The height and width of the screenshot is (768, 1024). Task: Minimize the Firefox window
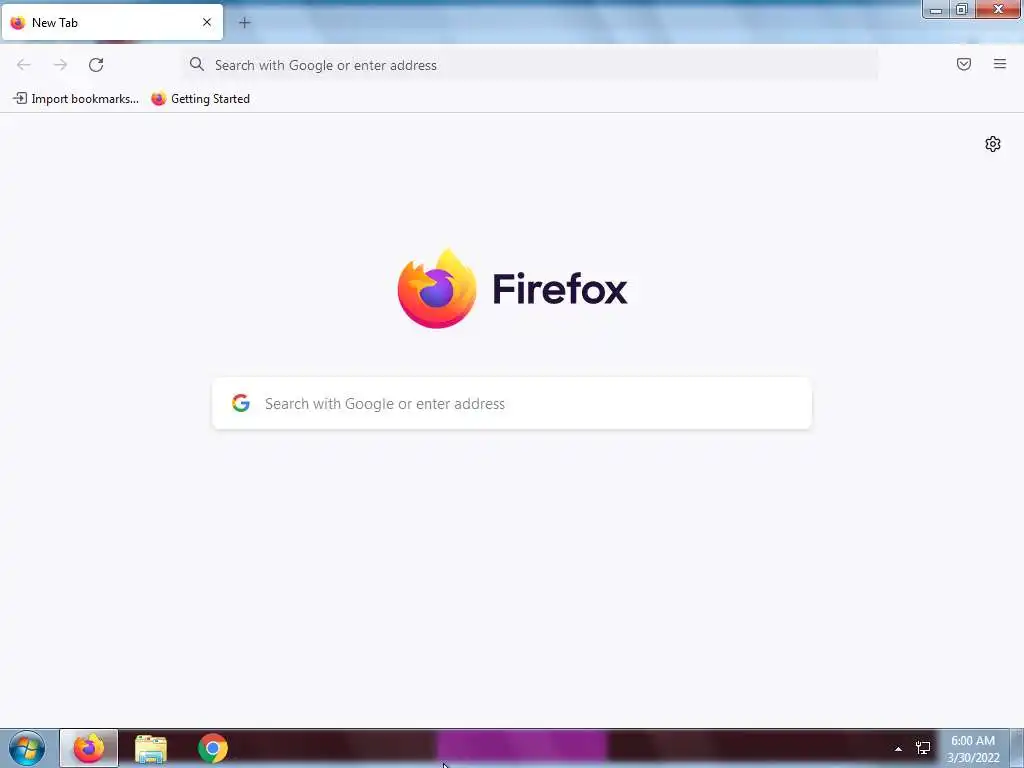[936, 9]
